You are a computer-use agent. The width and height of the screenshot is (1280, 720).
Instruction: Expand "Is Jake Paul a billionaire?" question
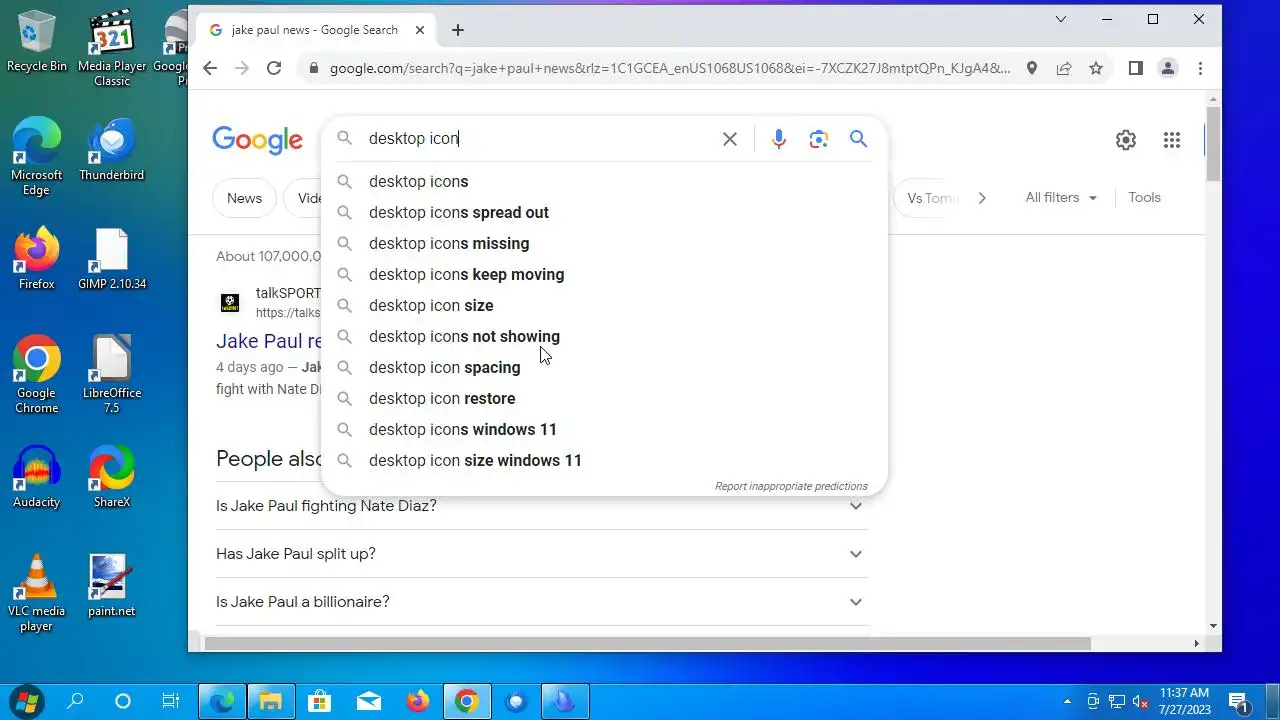[541, 602]
